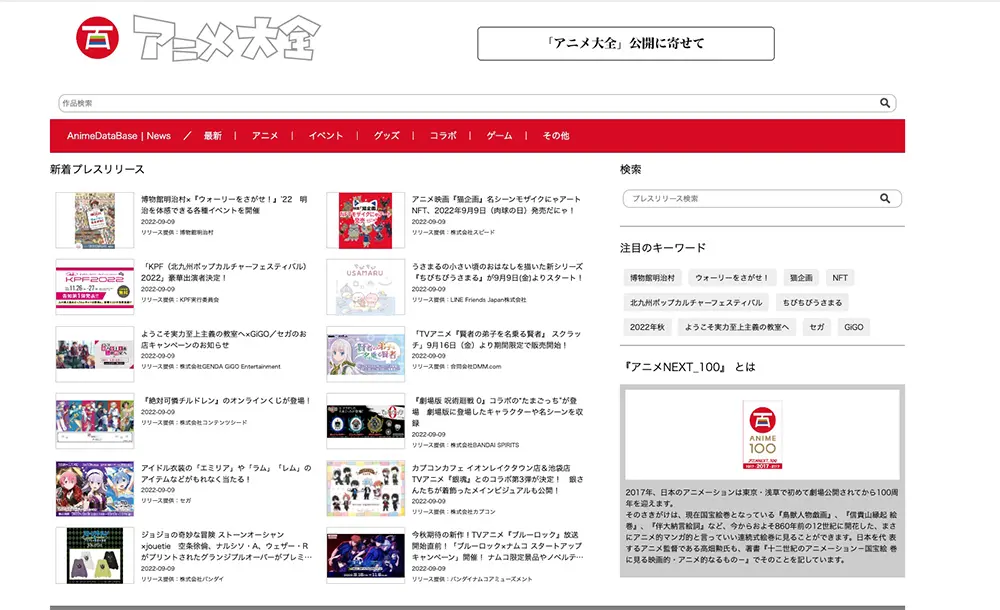The image size is (1000, 610).
Task: Open the 絶対可憐チルドレン lottery thumbnail
Action: click(94, 421)
